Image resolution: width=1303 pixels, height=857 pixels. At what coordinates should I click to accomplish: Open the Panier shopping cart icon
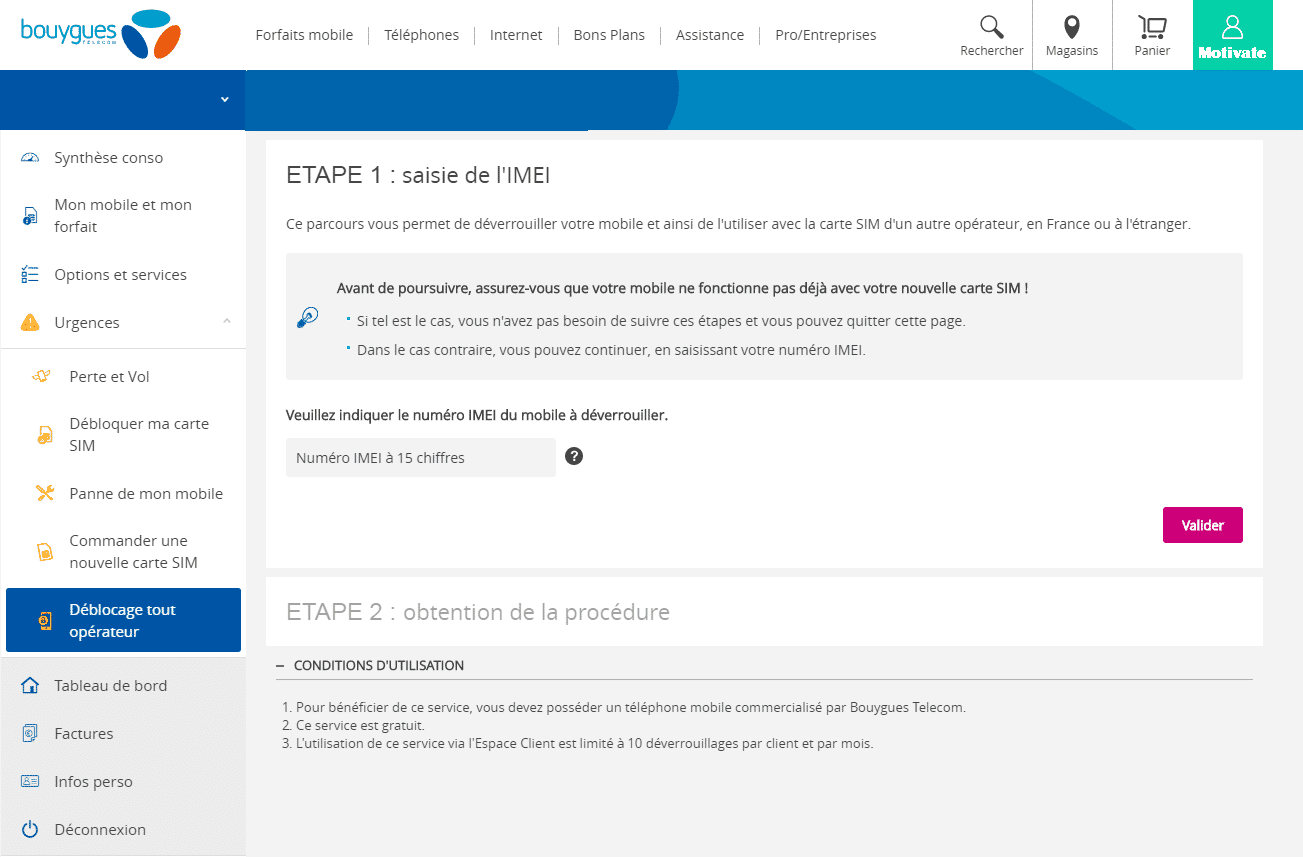pyautogui.click(x=1152, y=27)
